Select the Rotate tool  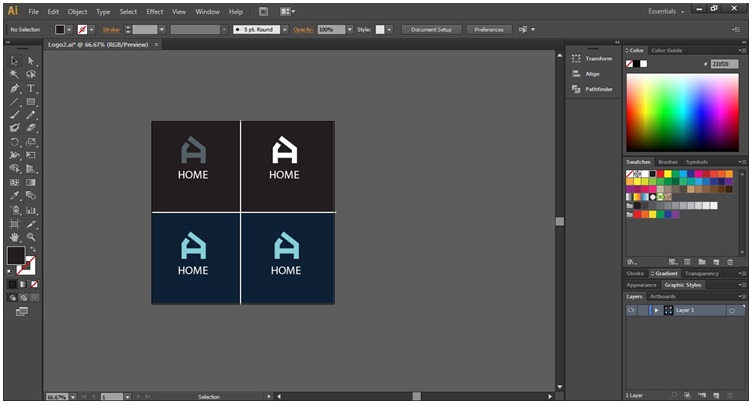[15, 142]
